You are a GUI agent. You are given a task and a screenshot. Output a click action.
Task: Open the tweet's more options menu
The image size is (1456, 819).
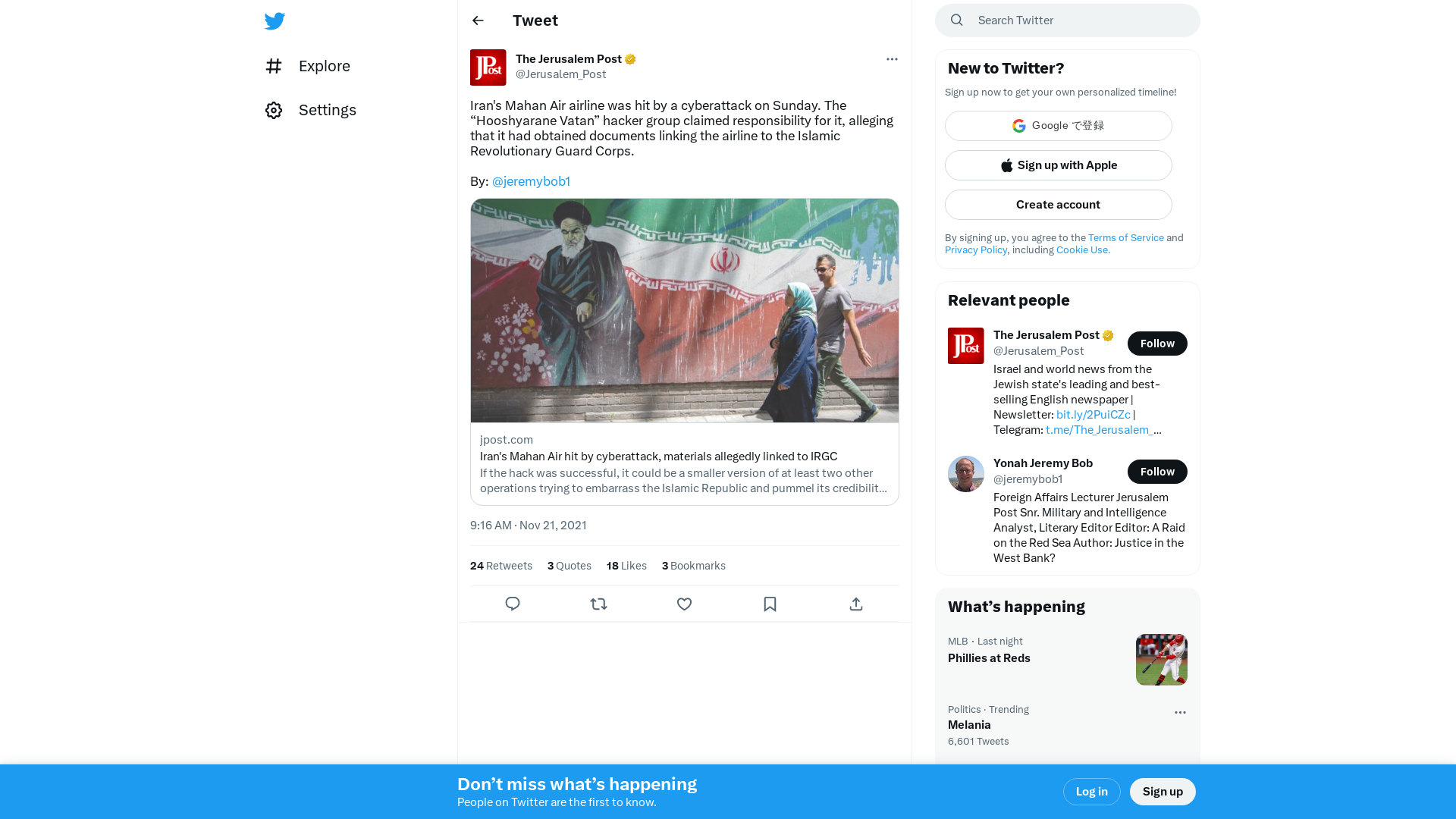(x=892, y=59)
